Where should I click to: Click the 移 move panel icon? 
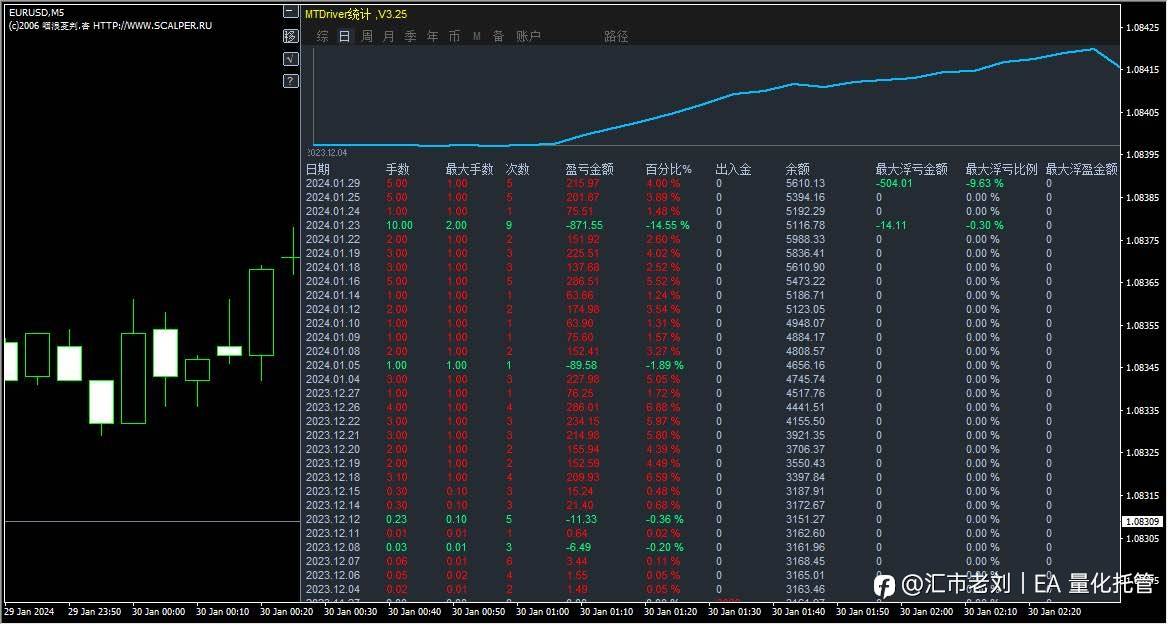291,35
